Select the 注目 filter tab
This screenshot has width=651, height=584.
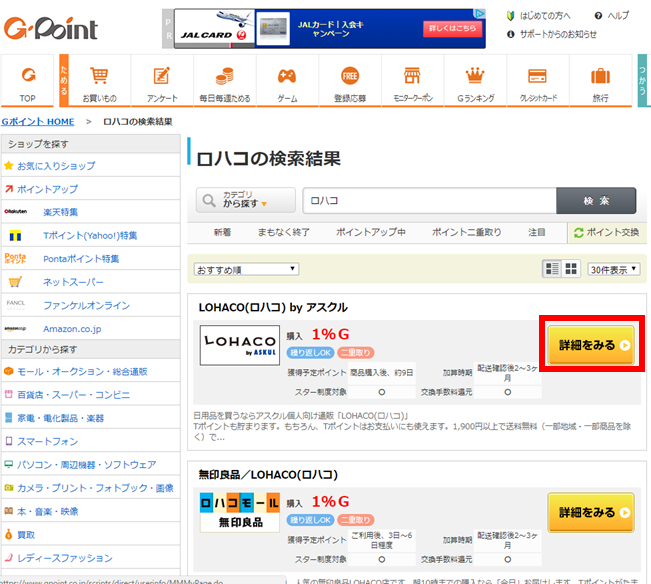click(536, 232)
